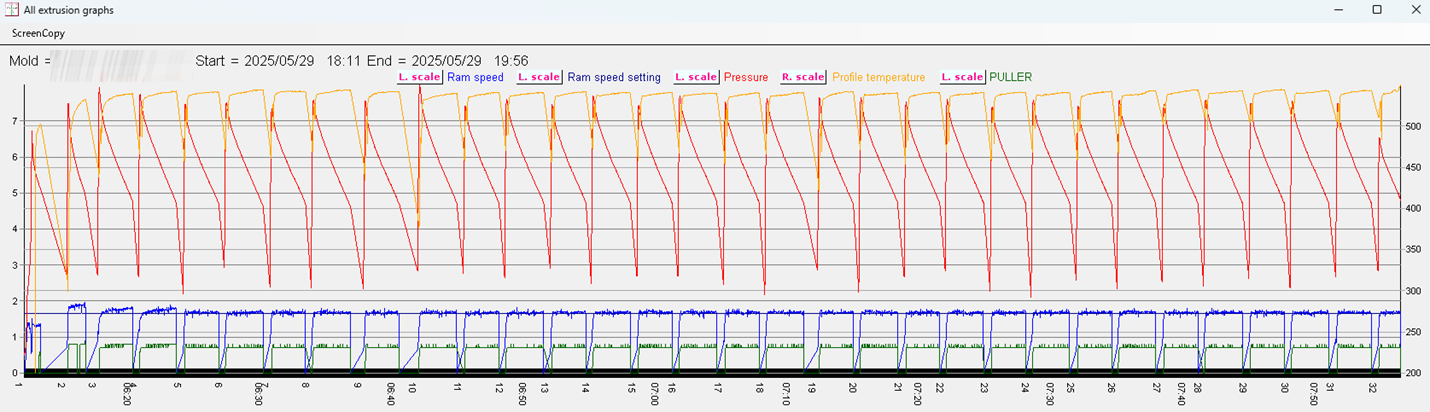Click the red Pressure legend label
This screenshot has height=412, width=1430.
click(x=745, y=77)
